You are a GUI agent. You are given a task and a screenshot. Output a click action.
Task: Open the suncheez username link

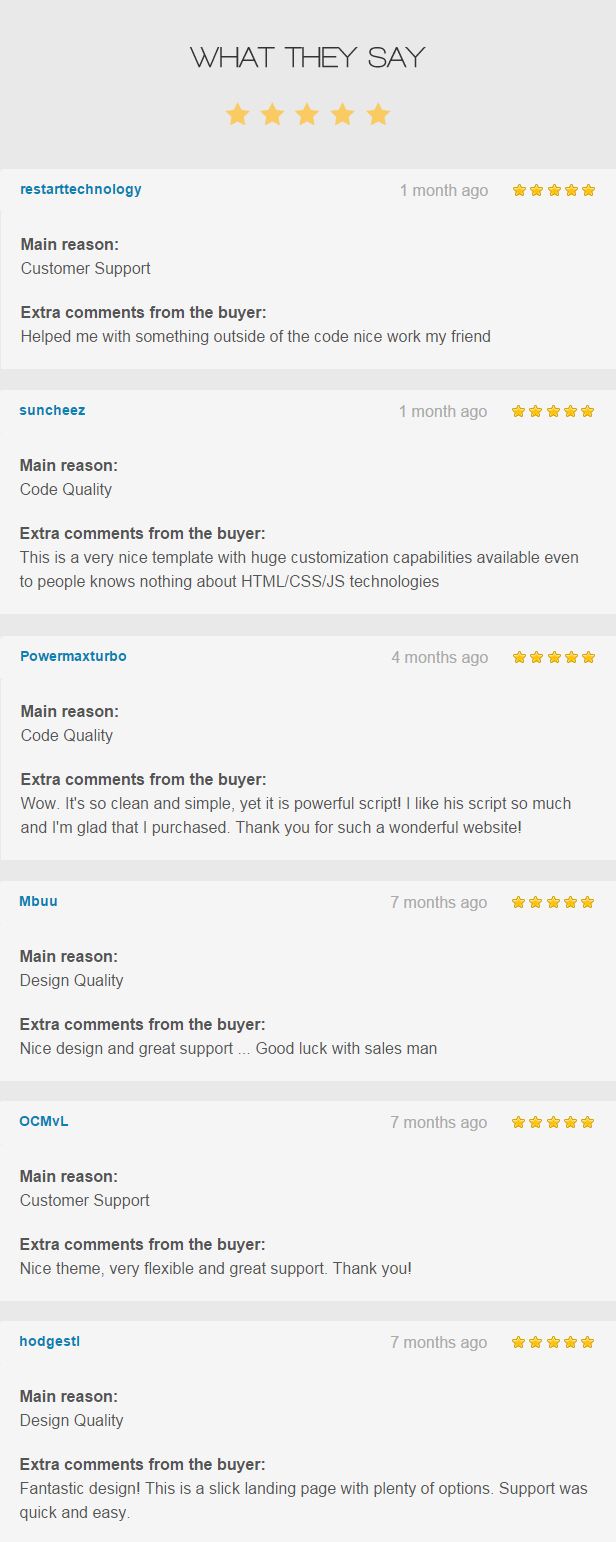tap(52, 410)
